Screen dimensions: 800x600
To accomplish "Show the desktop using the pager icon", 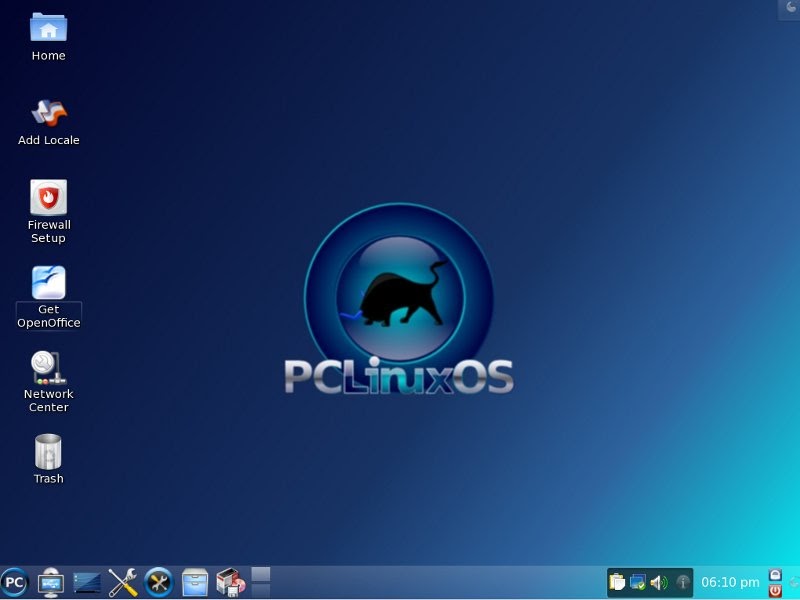I will click(x=85, y=581).
